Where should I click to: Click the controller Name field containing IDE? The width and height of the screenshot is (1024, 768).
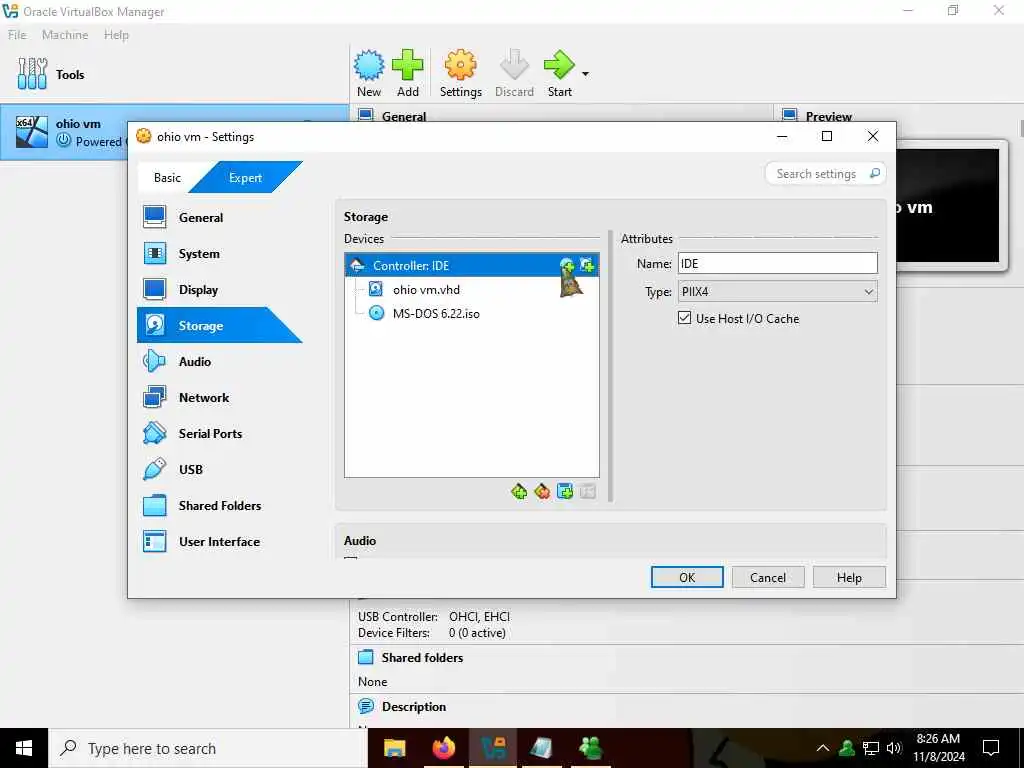777,263
